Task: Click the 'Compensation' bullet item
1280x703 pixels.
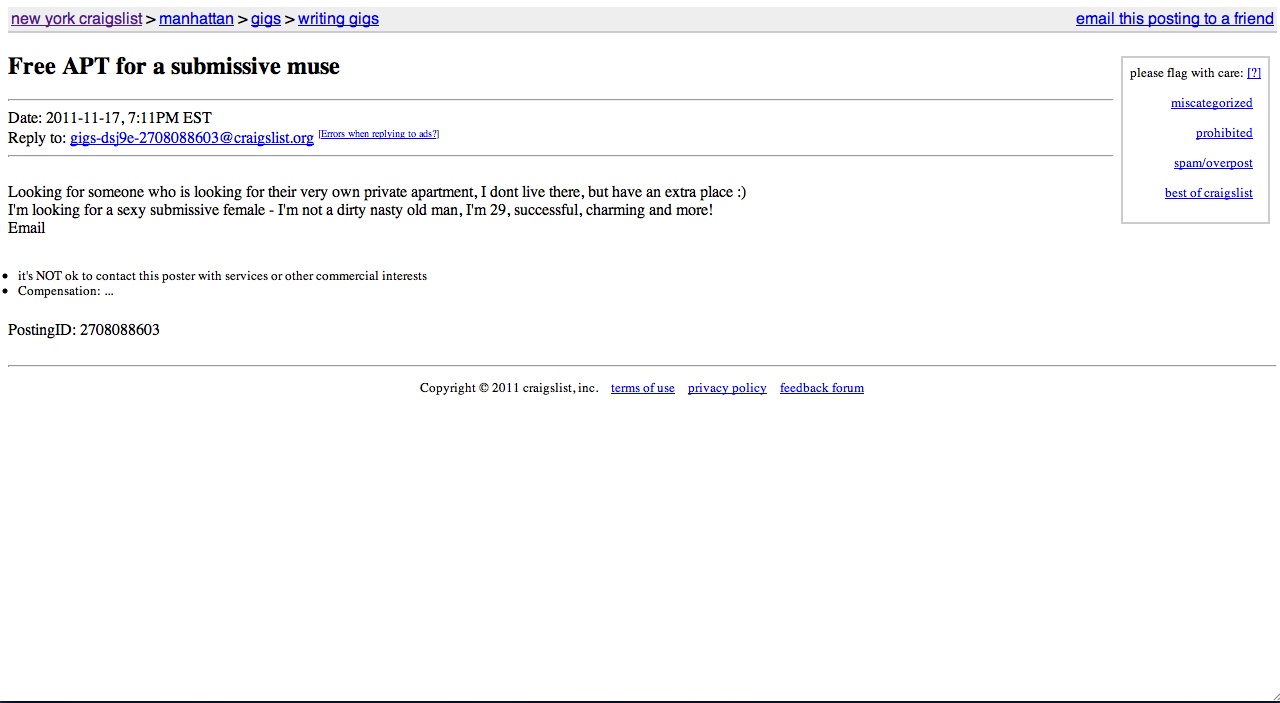Action: coord(65,291)
